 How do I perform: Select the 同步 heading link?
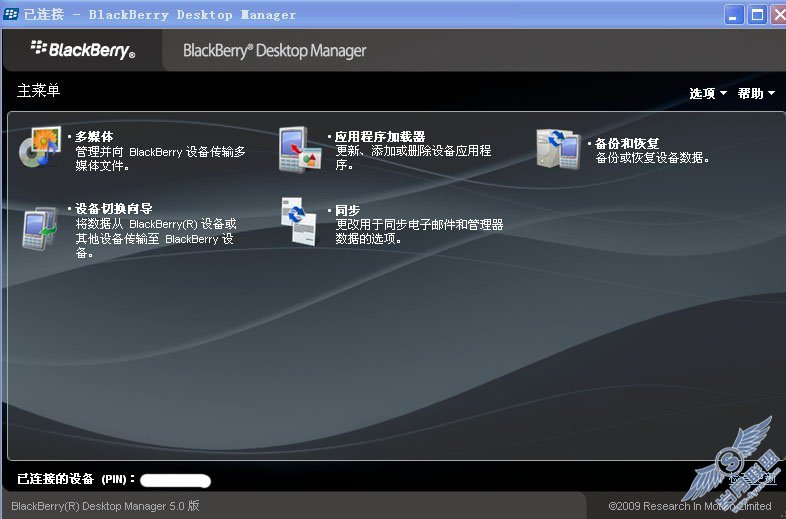tap(347, 210)
